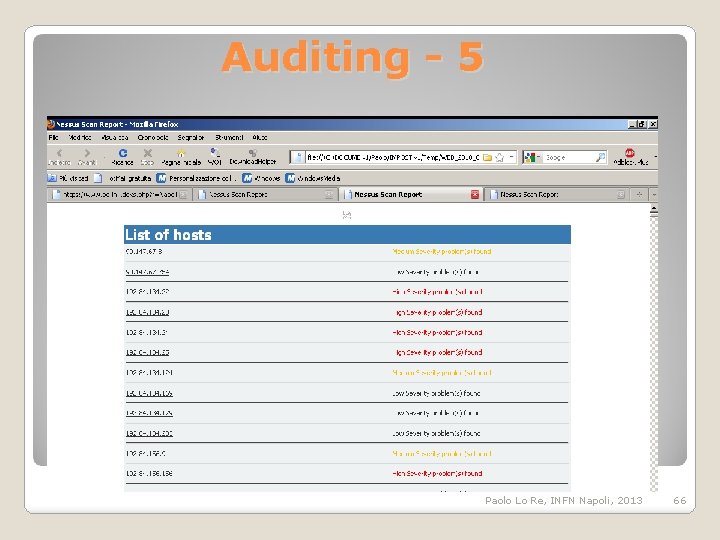
Task: Open the Windows bookmark
Action: click(x=261, y=178)
